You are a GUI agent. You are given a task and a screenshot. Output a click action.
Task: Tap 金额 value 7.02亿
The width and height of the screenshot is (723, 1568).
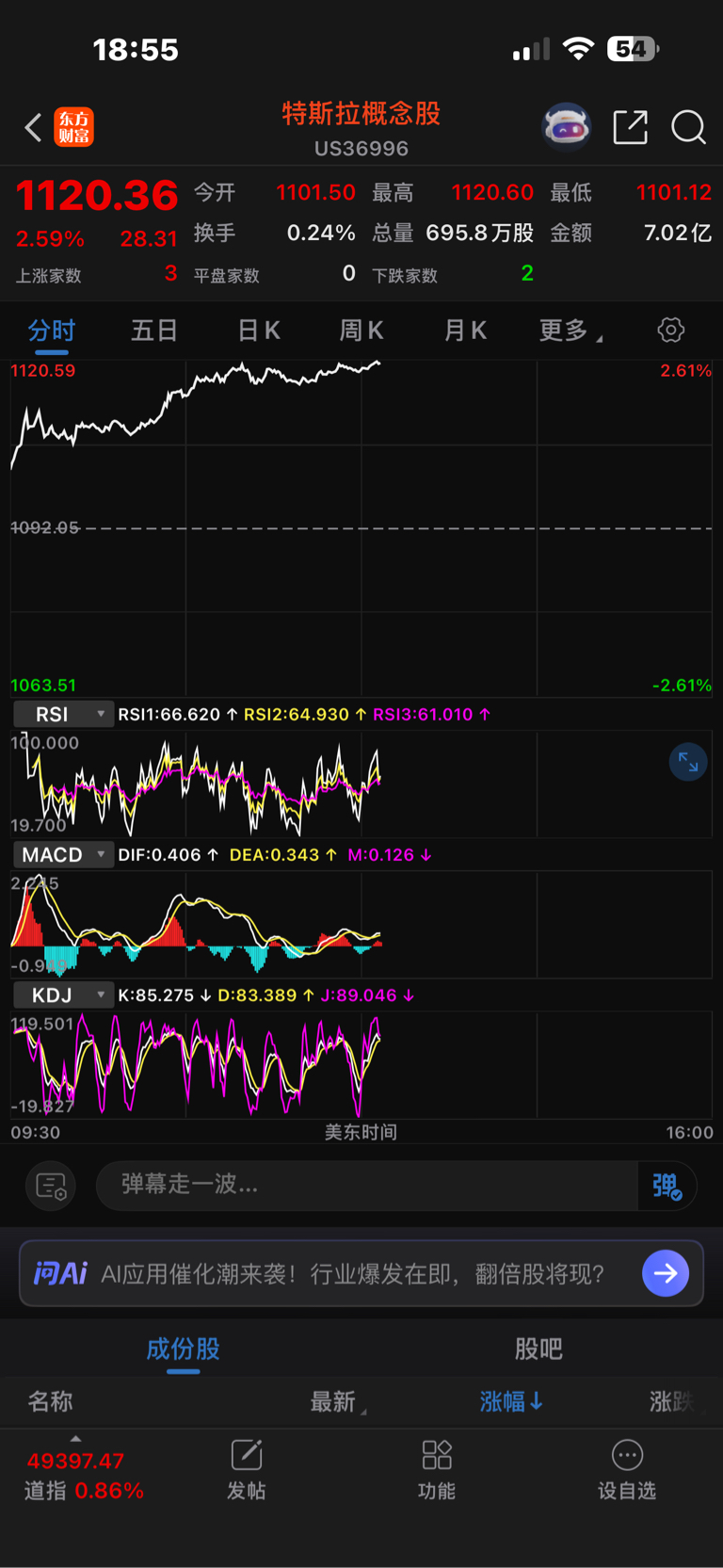pyautogui.click(x=678, y=233)
